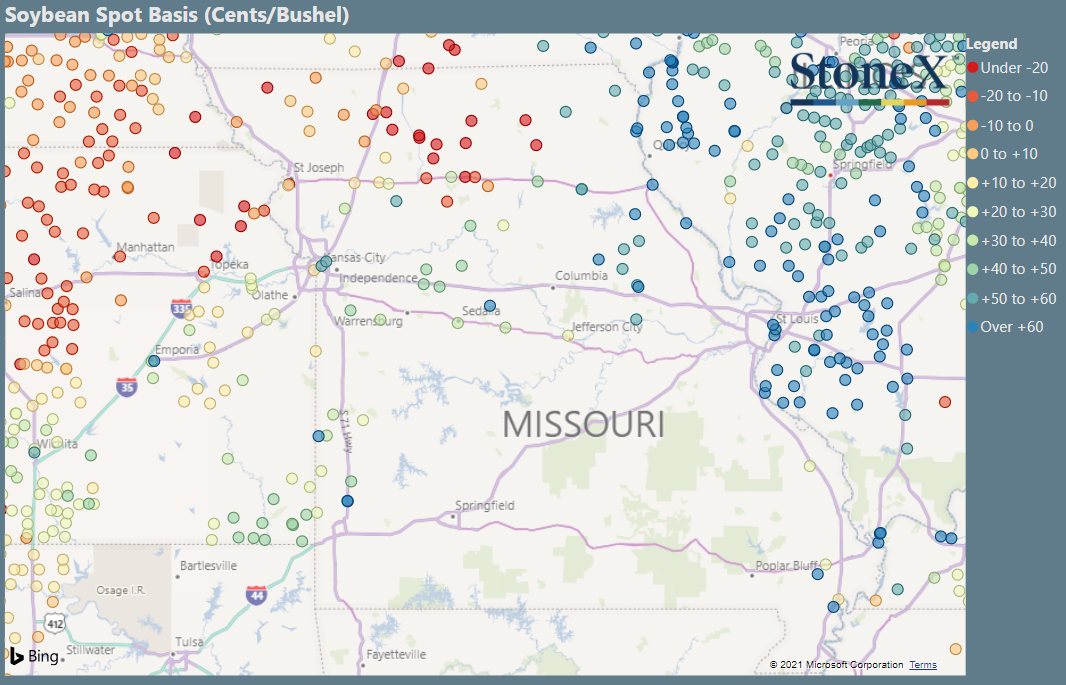Click the pale-yellow data point at Jefferson City

[568, 336]
